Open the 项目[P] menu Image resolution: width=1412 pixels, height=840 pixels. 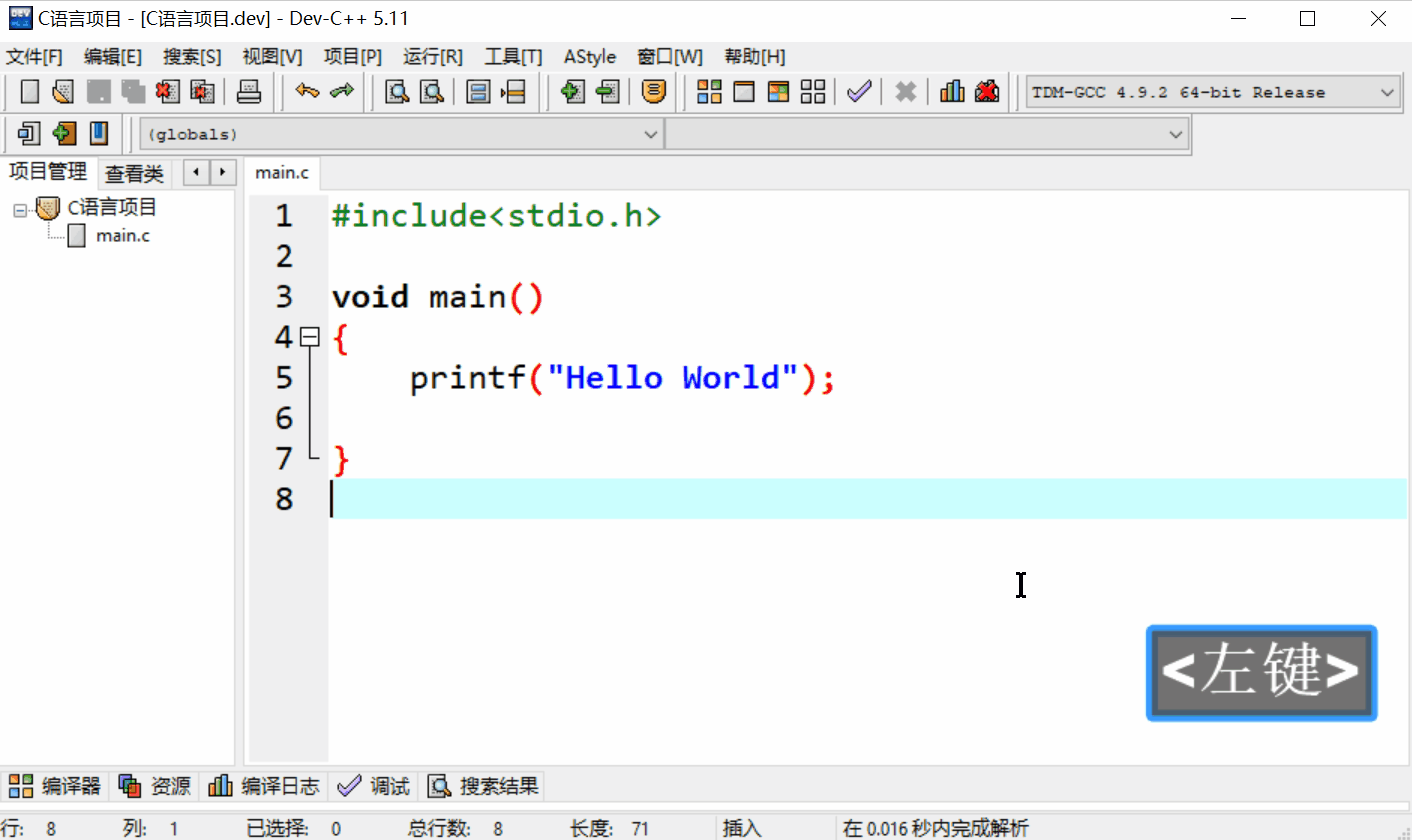[353, 57]
